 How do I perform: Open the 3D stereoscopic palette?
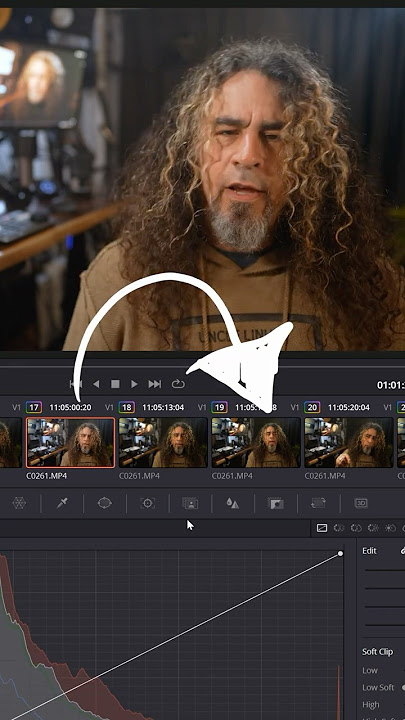point(361,503)
